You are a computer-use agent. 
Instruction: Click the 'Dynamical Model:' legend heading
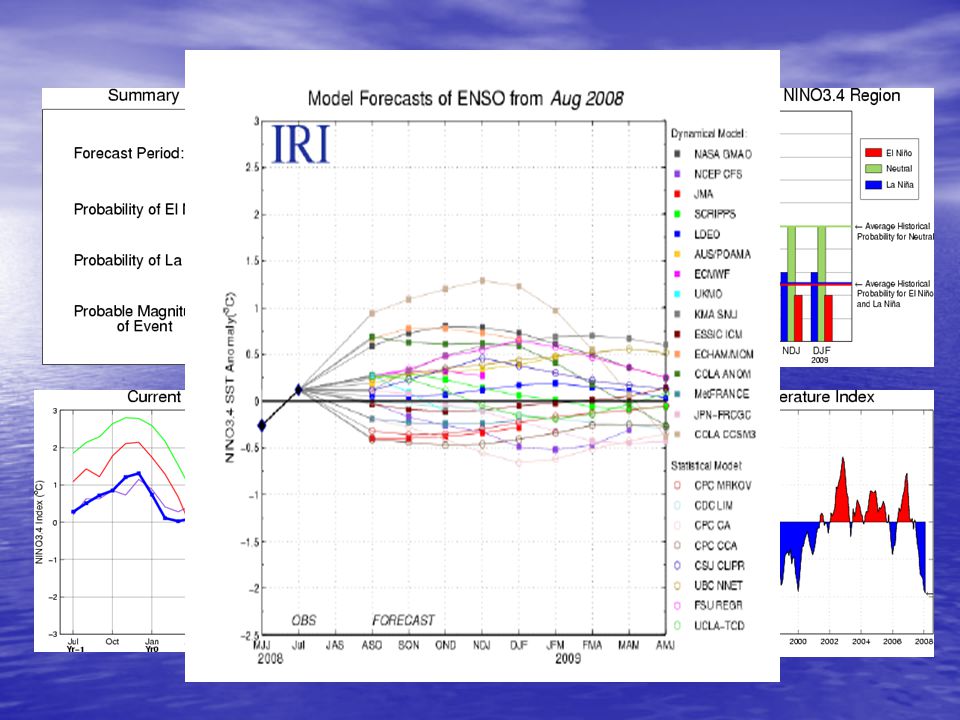tap(709, 133)
